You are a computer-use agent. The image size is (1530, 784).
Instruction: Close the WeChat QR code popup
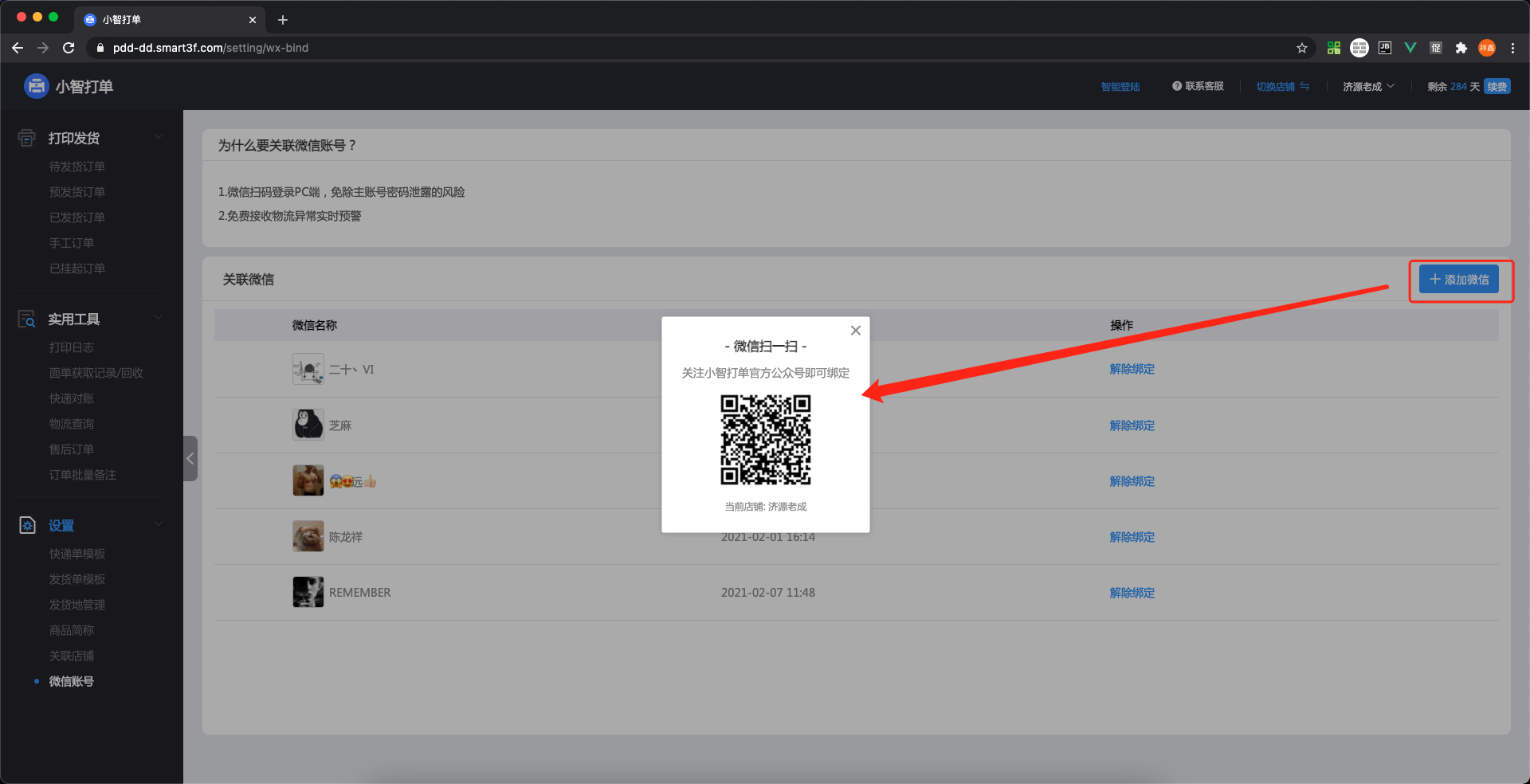coord(855,331)
